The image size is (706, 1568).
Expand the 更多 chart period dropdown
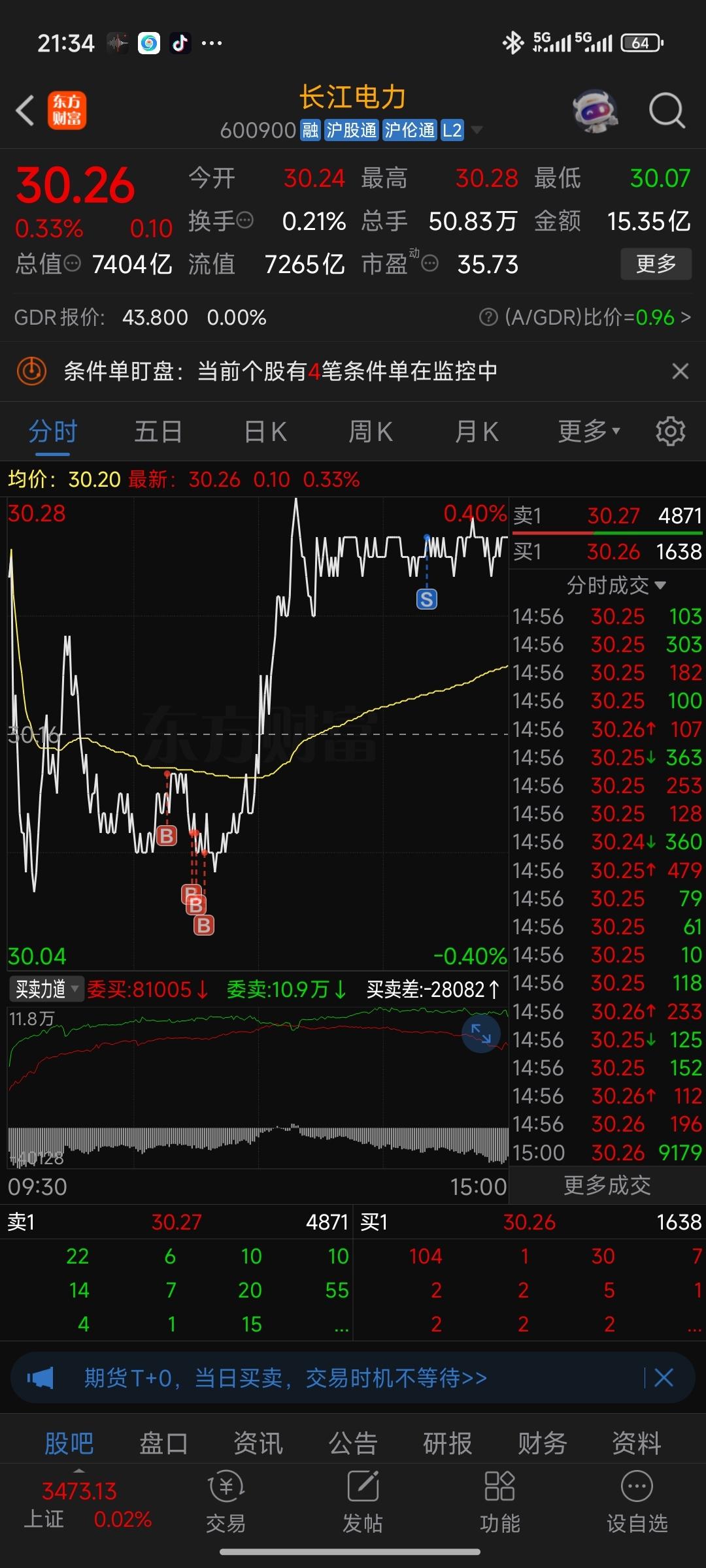pos(589,432)
